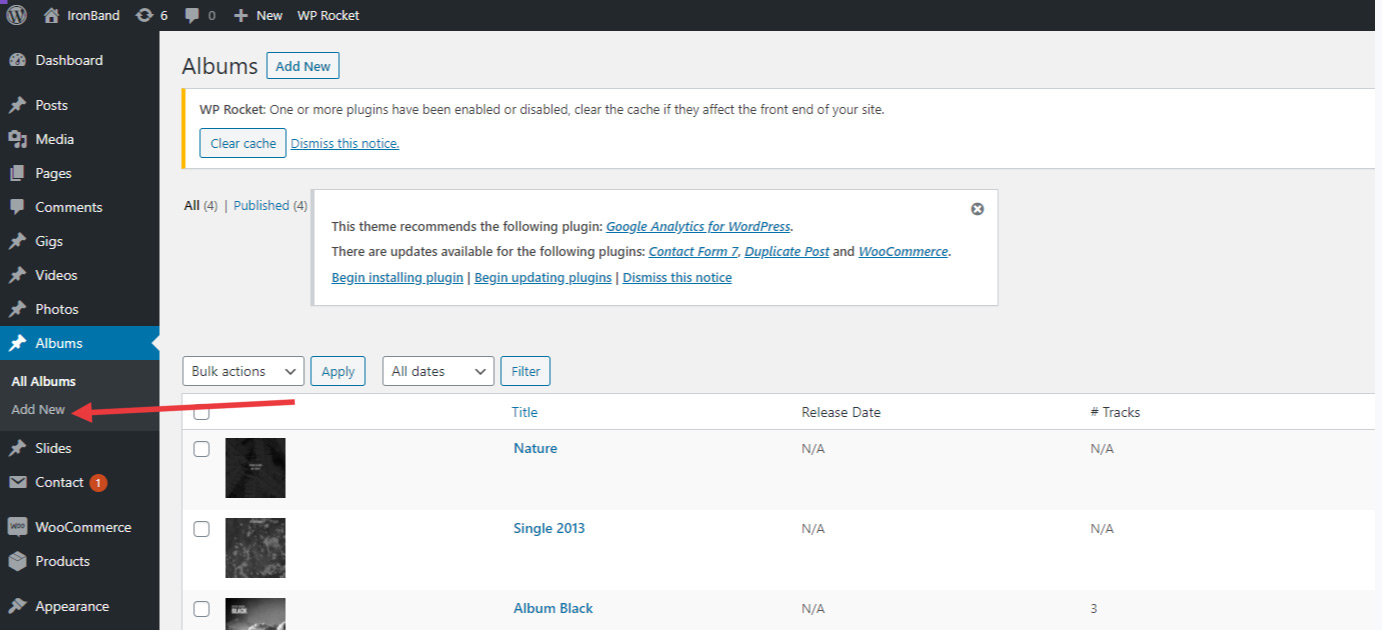
Task: Click Dismiss this notice under WP Rocket
Action: coord(345,143)
